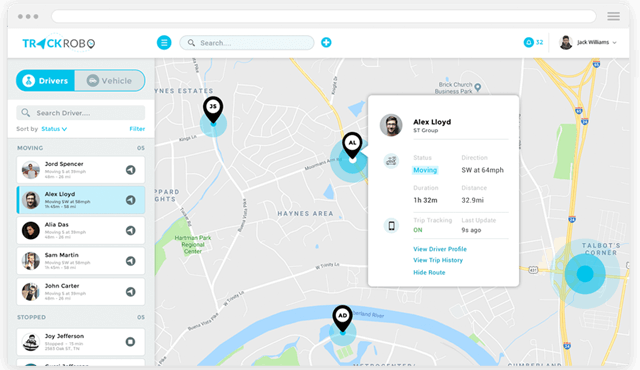
Task: Click Jack Williams profile avatar
Action: (566, 42)
